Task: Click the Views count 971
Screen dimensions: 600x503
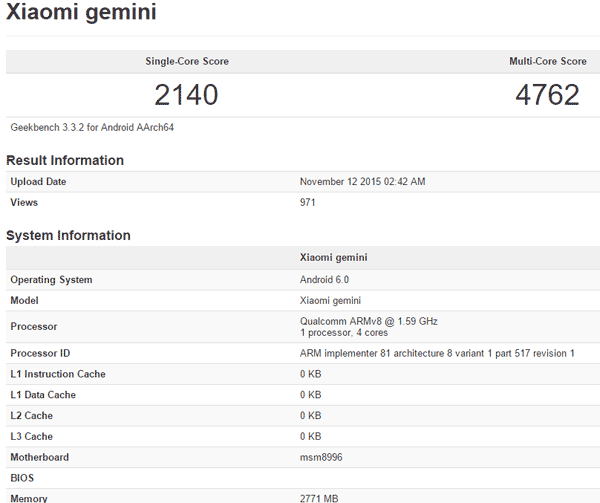Action: (308, 202)
